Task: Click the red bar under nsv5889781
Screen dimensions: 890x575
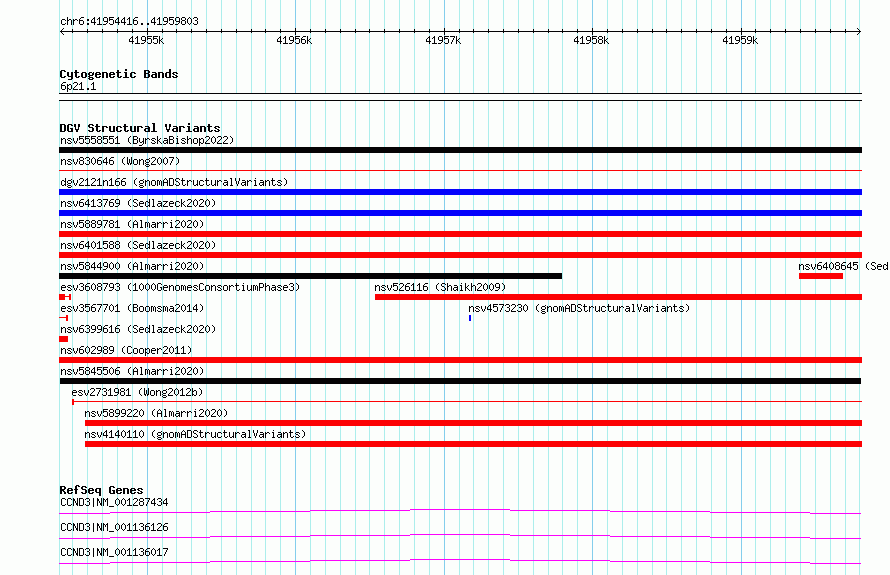Action: [x=460, y=234]
